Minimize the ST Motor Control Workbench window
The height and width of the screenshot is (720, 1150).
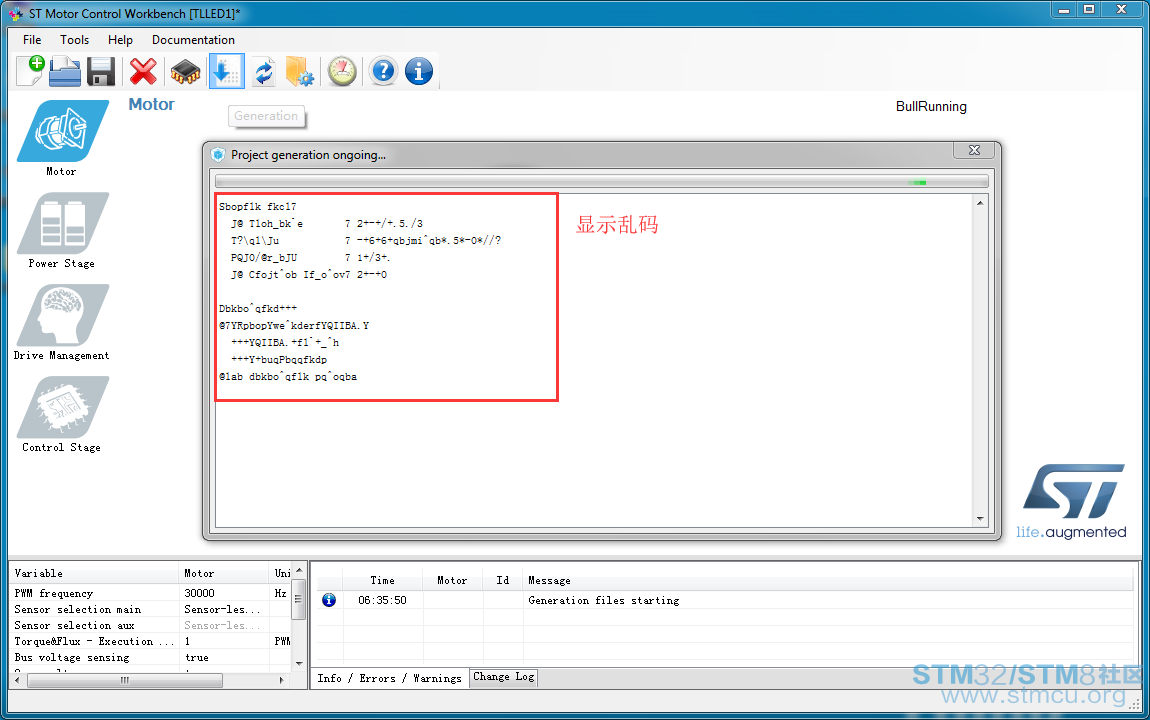pyautogui.click(x=1063, y=10)
